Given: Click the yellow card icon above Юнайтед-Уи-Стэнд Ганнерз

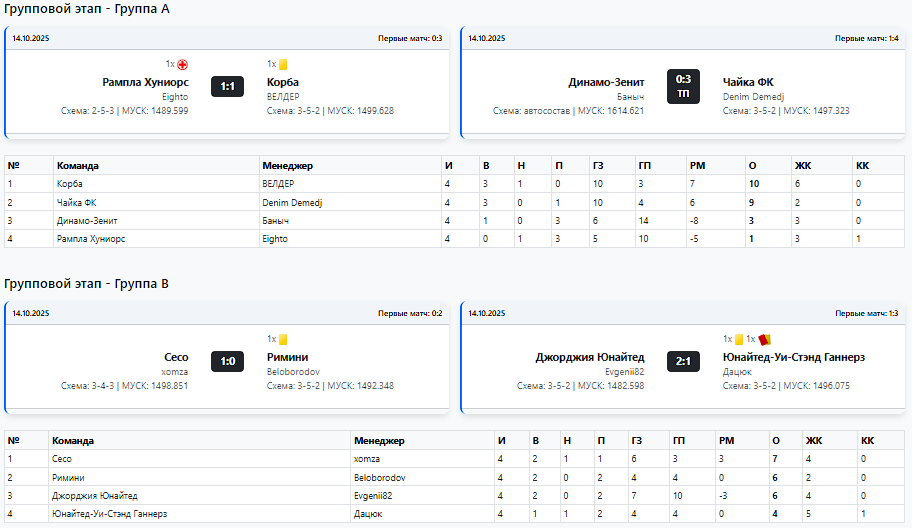Looking at the screenshot, I should coord(739,339).
